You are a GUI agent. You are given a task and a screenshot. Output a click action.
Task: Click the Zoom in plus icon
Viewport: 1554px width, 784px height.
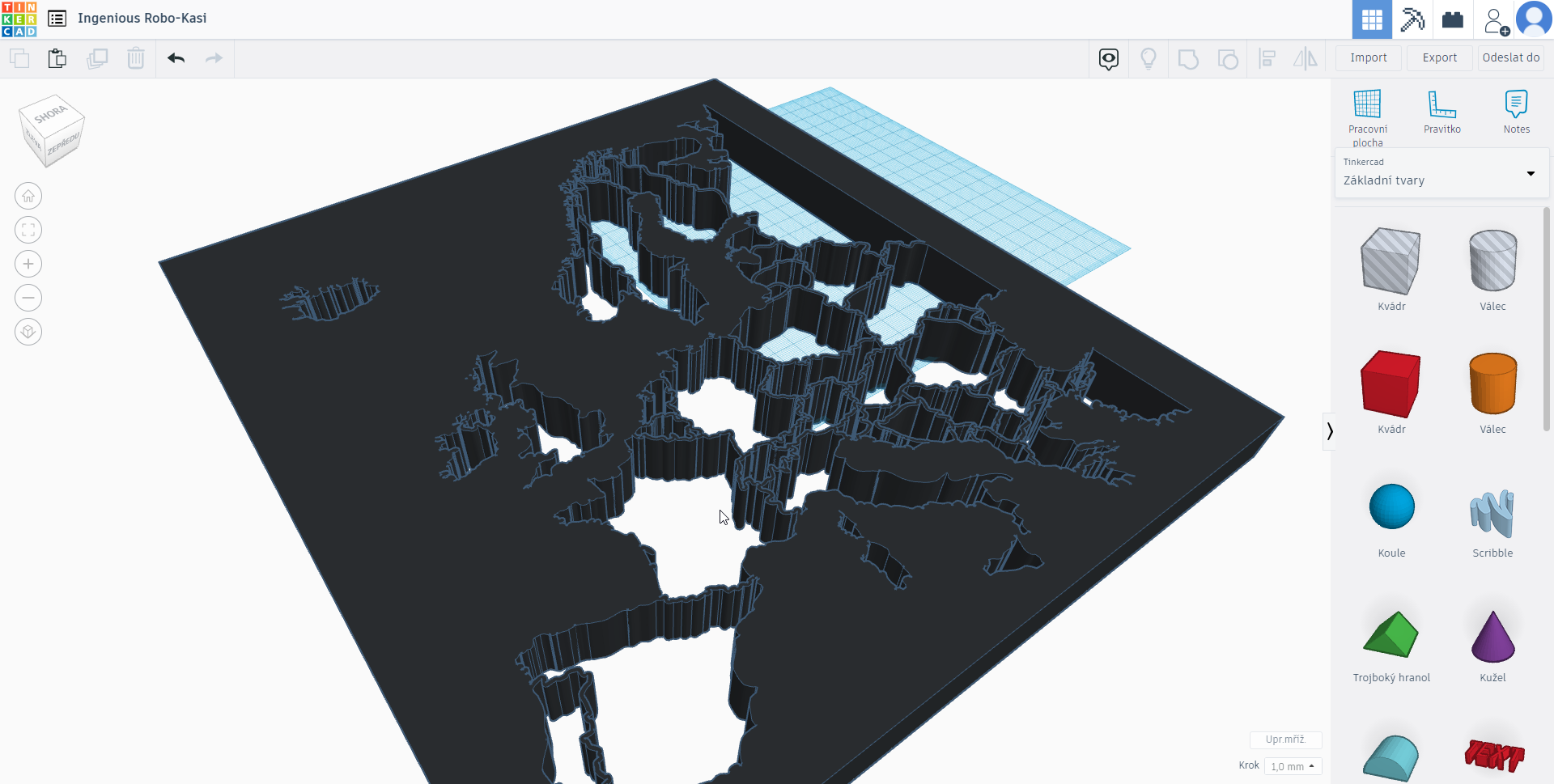coord(28,264)
